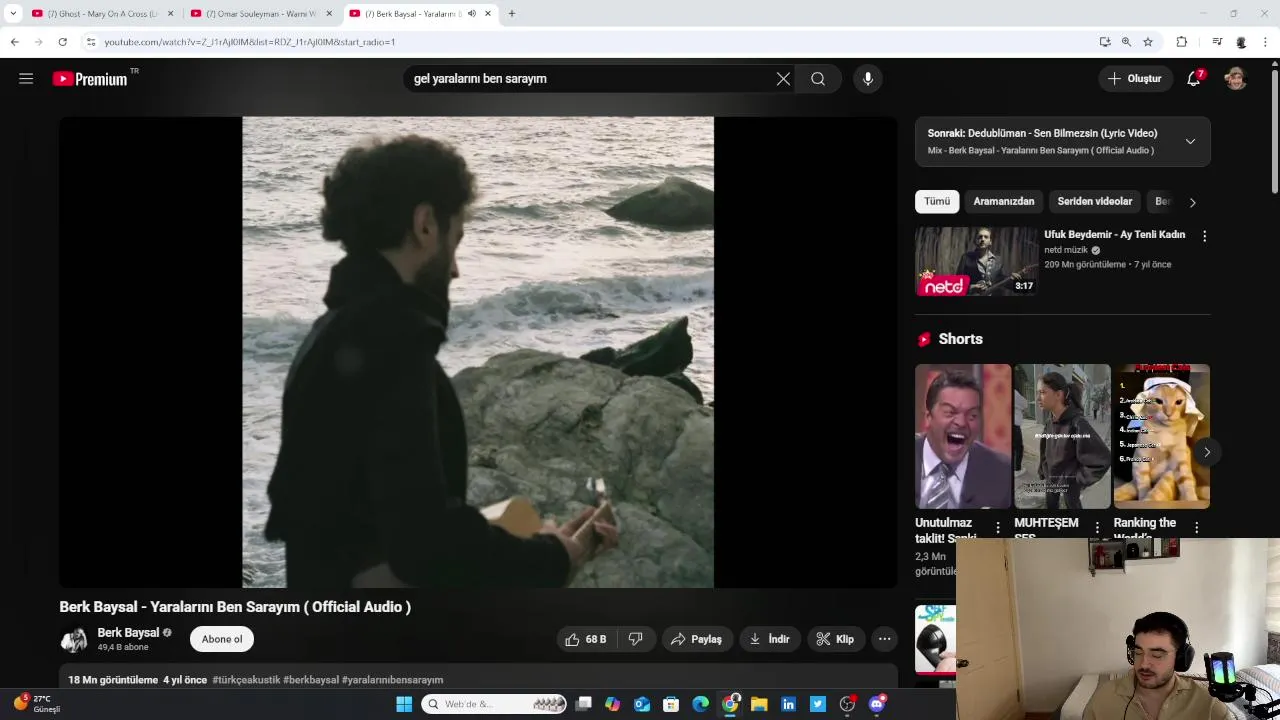The image size is (1280, 720).
Task: Open Windows Start menu
Action: (x=404, y=704)
